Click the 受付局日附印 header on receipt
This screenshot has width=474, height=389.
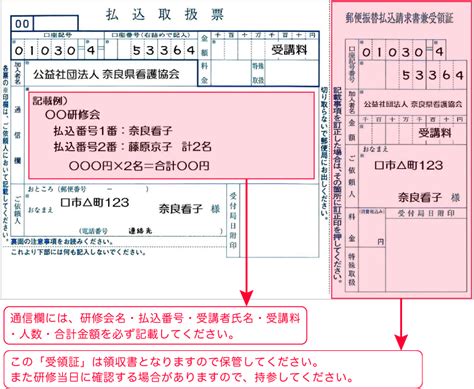click(426, 213)
